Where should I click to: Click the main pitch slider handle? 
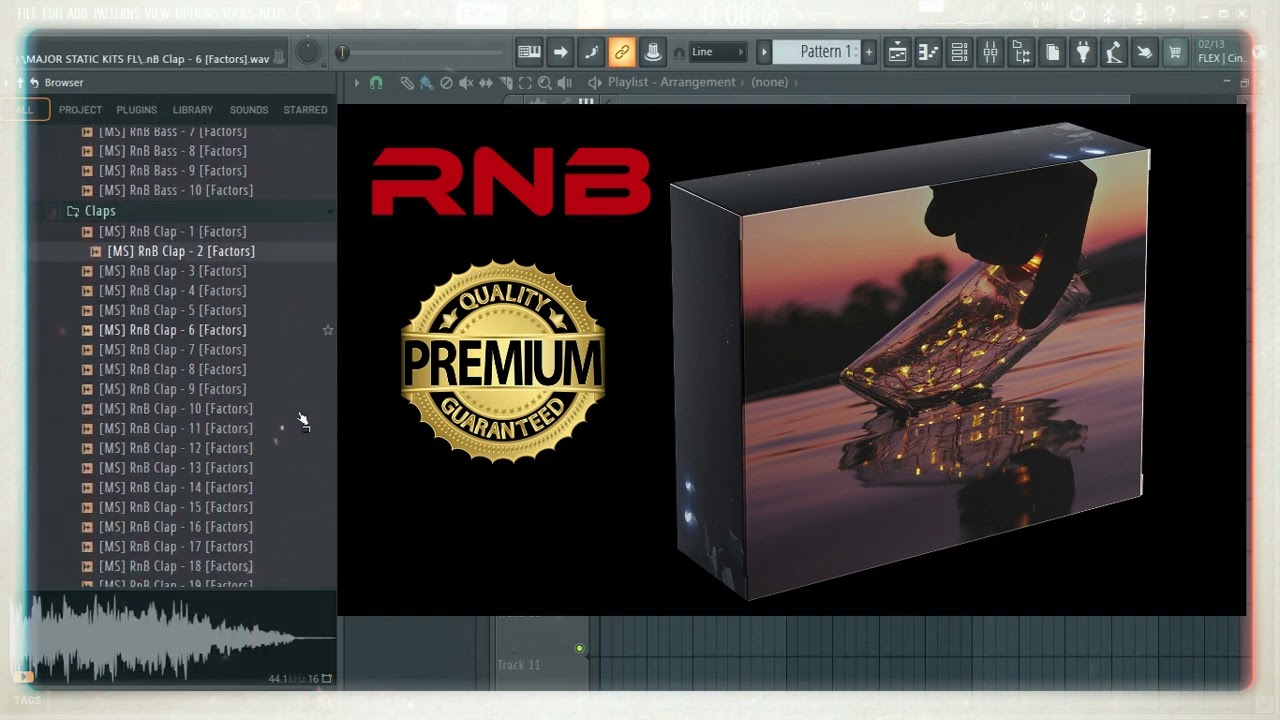pos(342,53)
